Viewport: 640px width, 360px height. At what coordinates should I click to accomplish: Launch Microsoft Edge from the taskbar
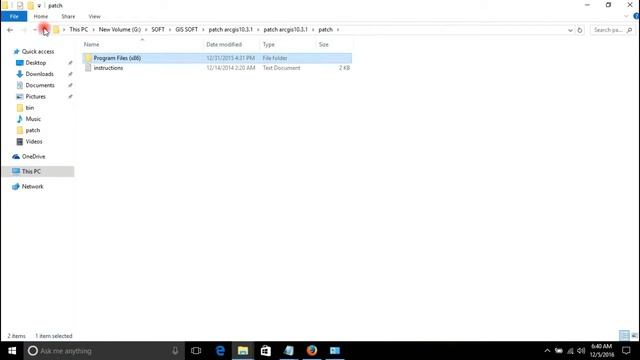point(220,351)
